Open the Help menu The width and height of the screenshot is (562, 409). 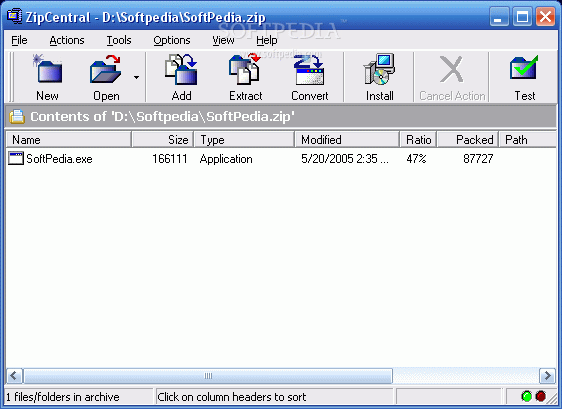[266, 40]
